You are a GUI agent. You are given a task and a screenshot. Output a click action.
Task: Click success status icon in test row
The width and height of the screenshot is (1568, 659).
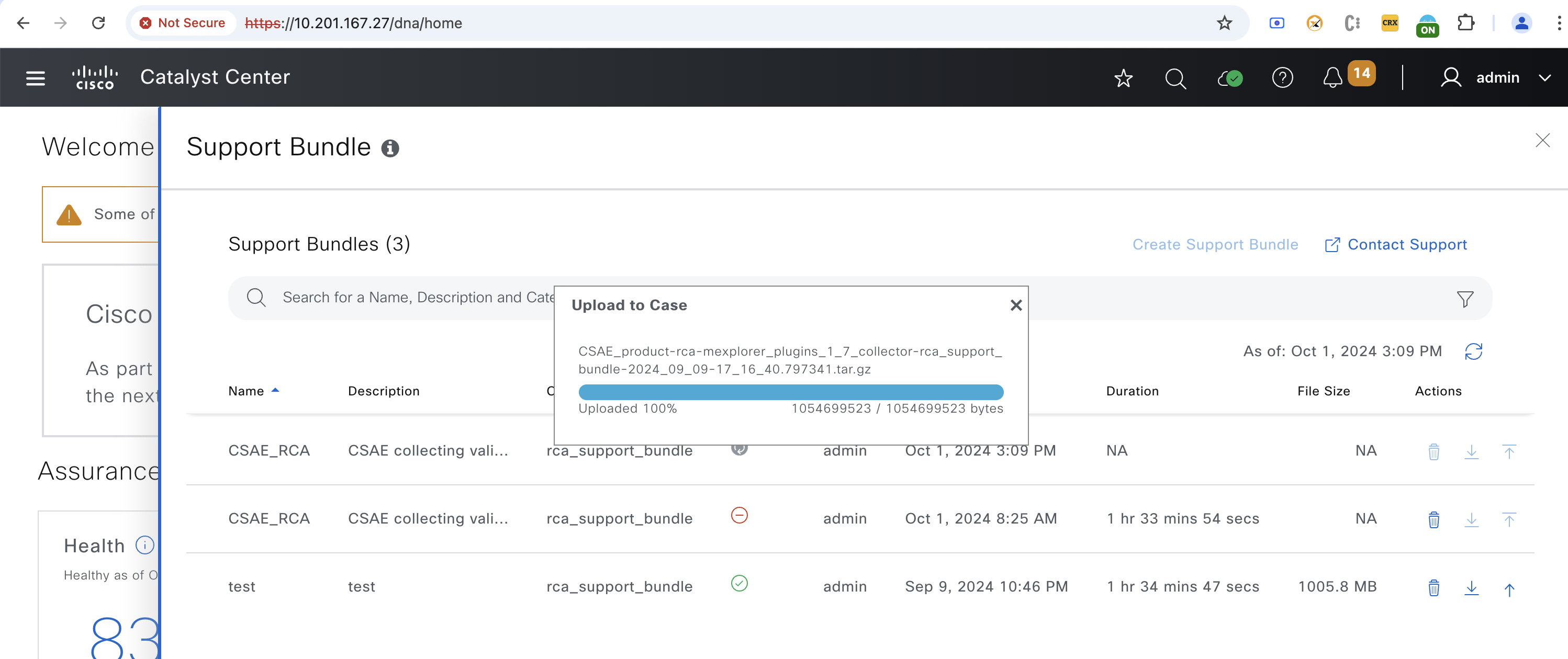[739, 583]
